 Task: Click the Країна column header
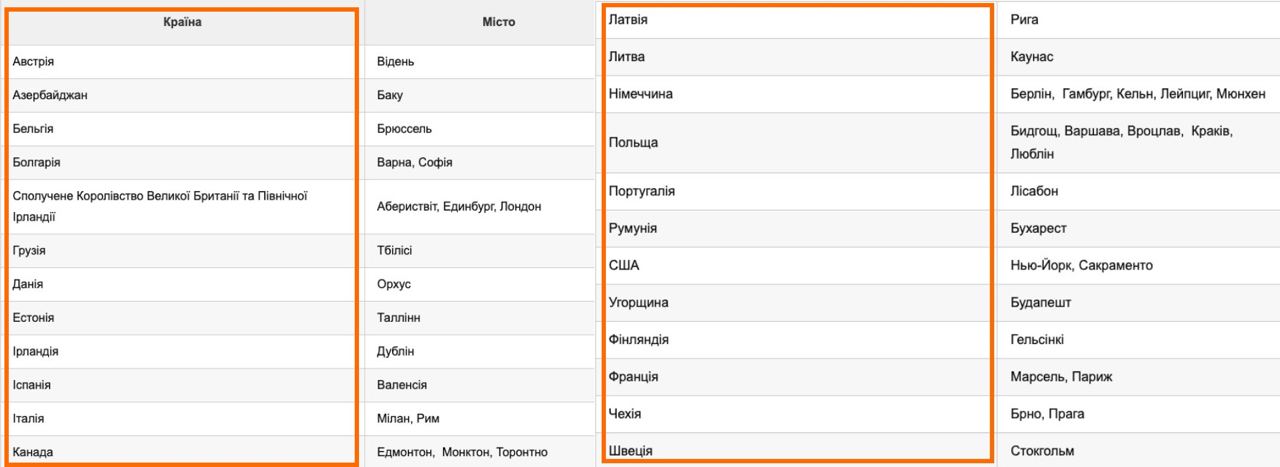(x=182, y=22)
